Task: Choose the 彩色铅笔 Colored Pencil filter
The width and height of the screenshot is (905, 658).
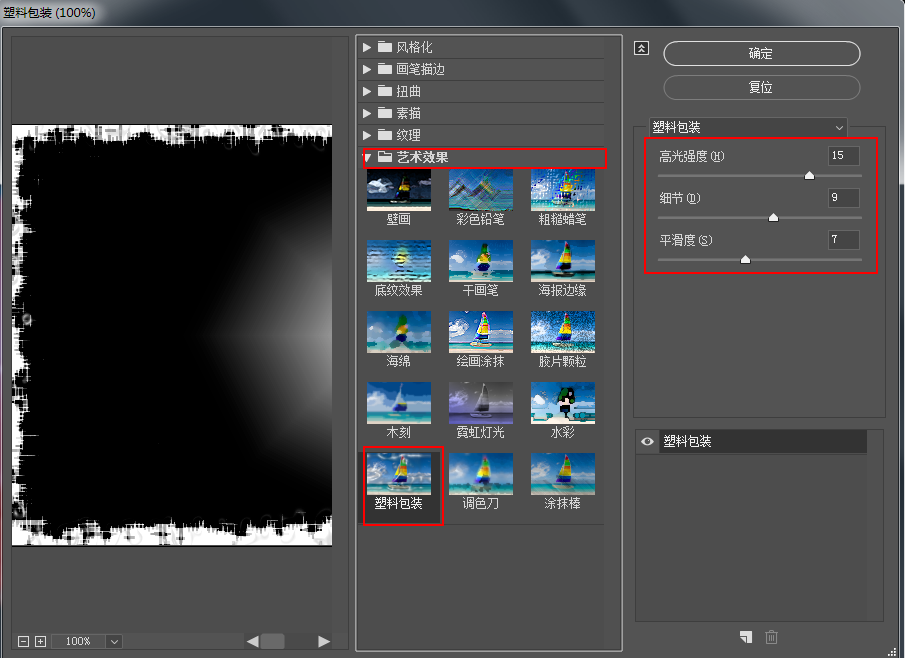Action: 480,190
